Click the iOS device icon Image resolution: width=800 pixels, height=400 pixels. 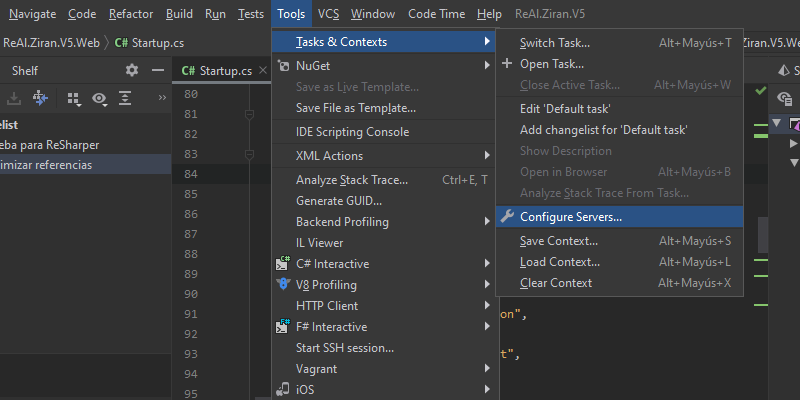(283, 390)
